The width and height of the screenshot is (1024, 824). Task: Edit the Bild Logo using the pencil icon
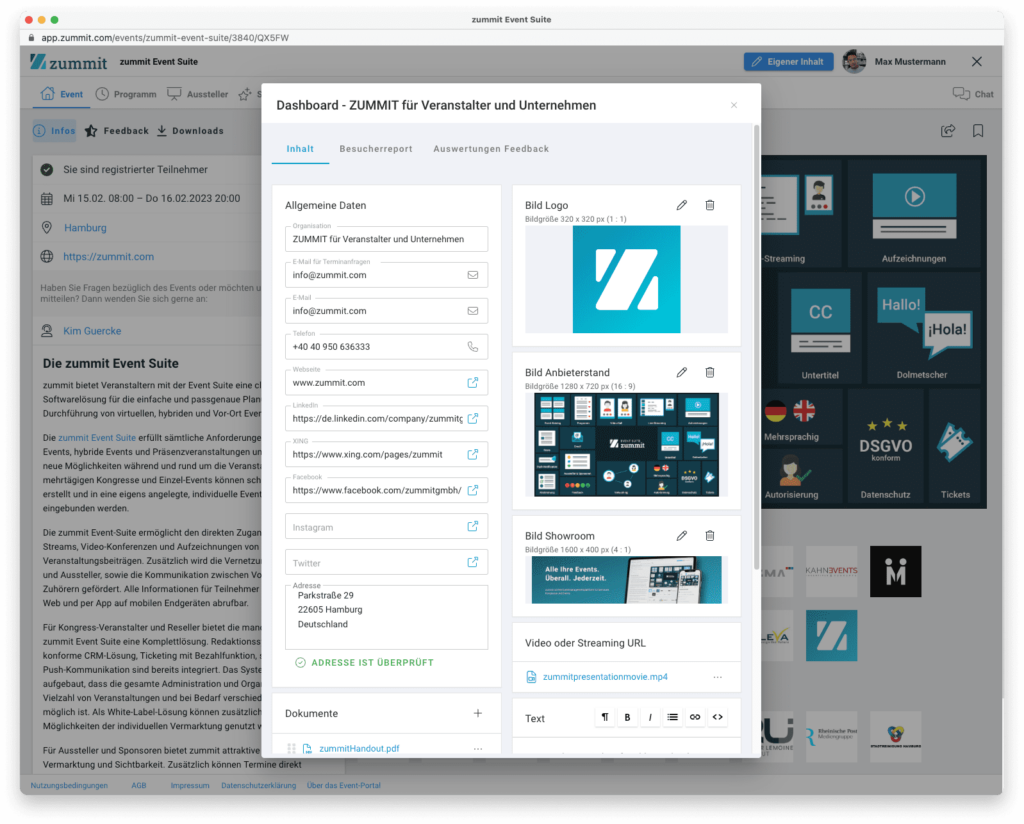(682, 205)
